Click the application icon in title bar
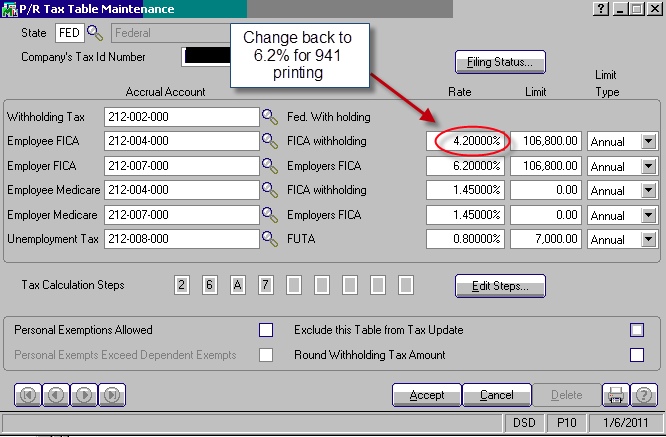The height and width of the screenshot is (437, 666). point(9,9)
